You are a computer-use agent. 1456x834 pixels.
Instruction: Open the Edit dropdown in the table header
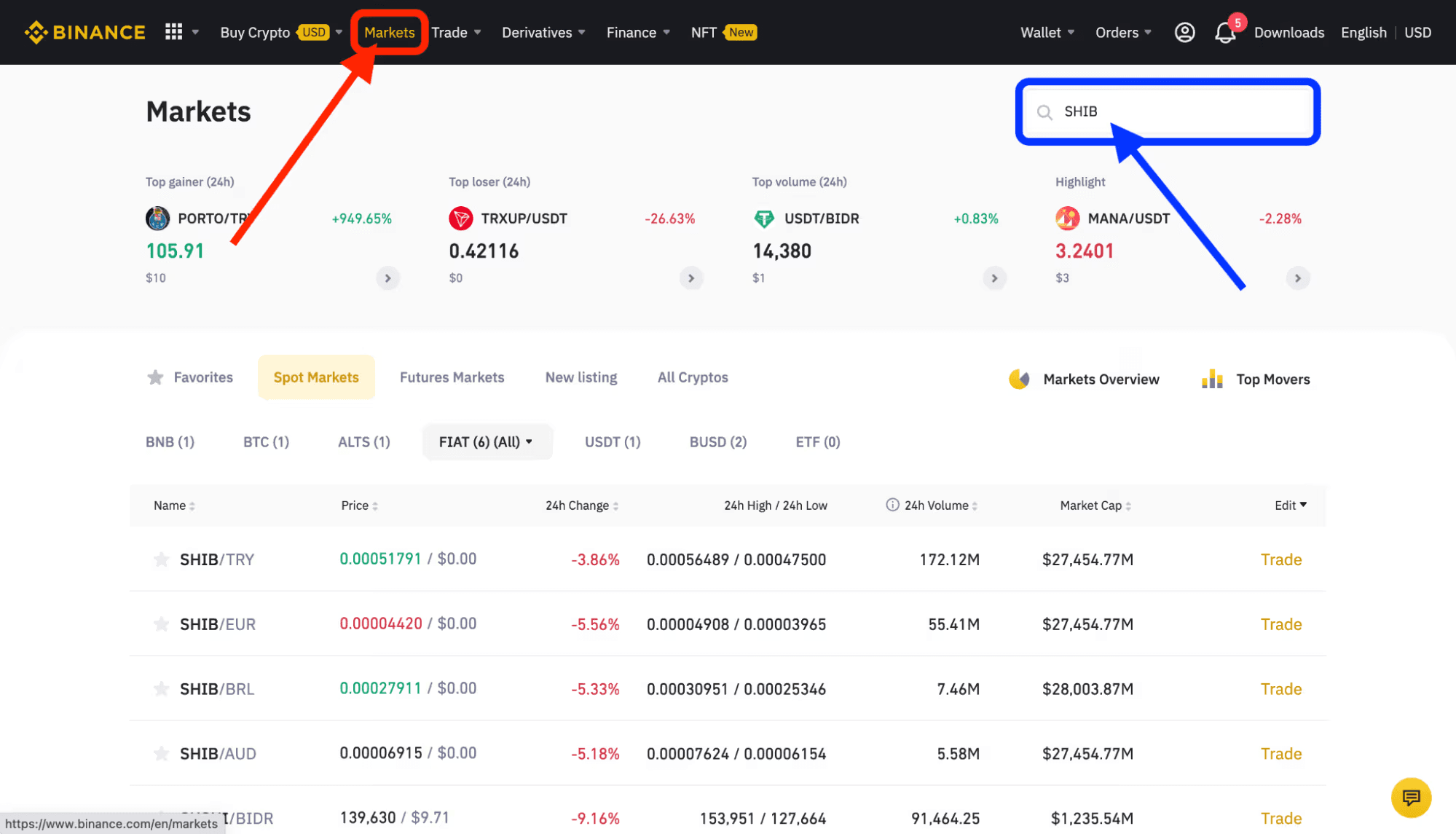[1290, 505]
